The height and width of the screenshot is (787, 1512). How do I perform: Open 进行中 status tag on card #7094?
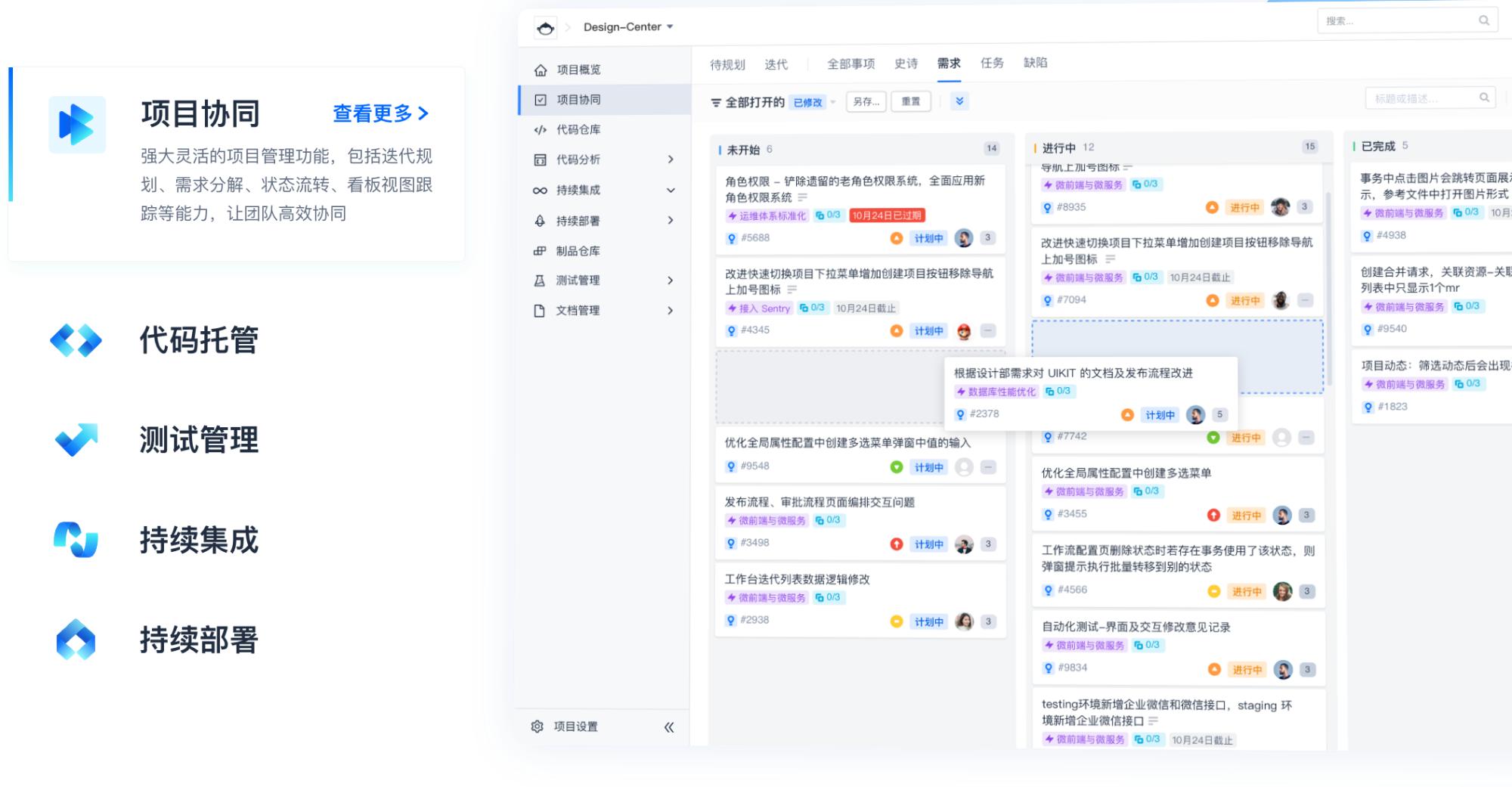1245,301
